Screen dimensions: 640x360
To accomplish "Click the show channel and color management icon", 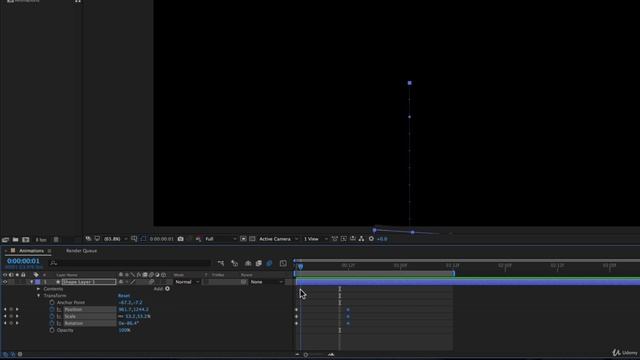I will point(198,239).
